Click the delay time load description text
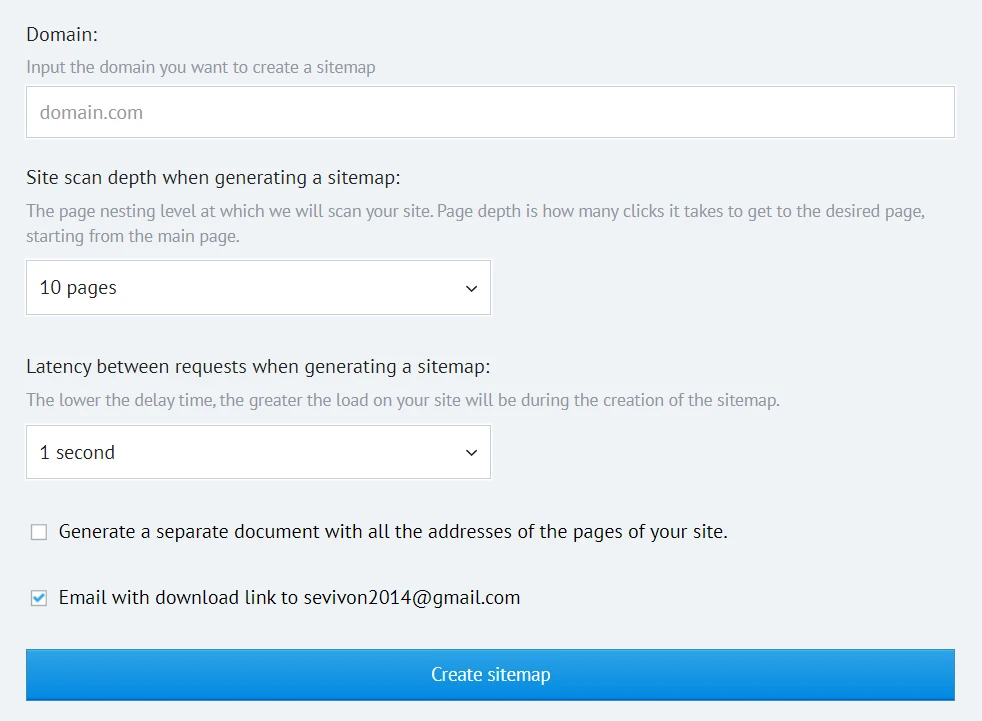 click(x=402, y=400)
